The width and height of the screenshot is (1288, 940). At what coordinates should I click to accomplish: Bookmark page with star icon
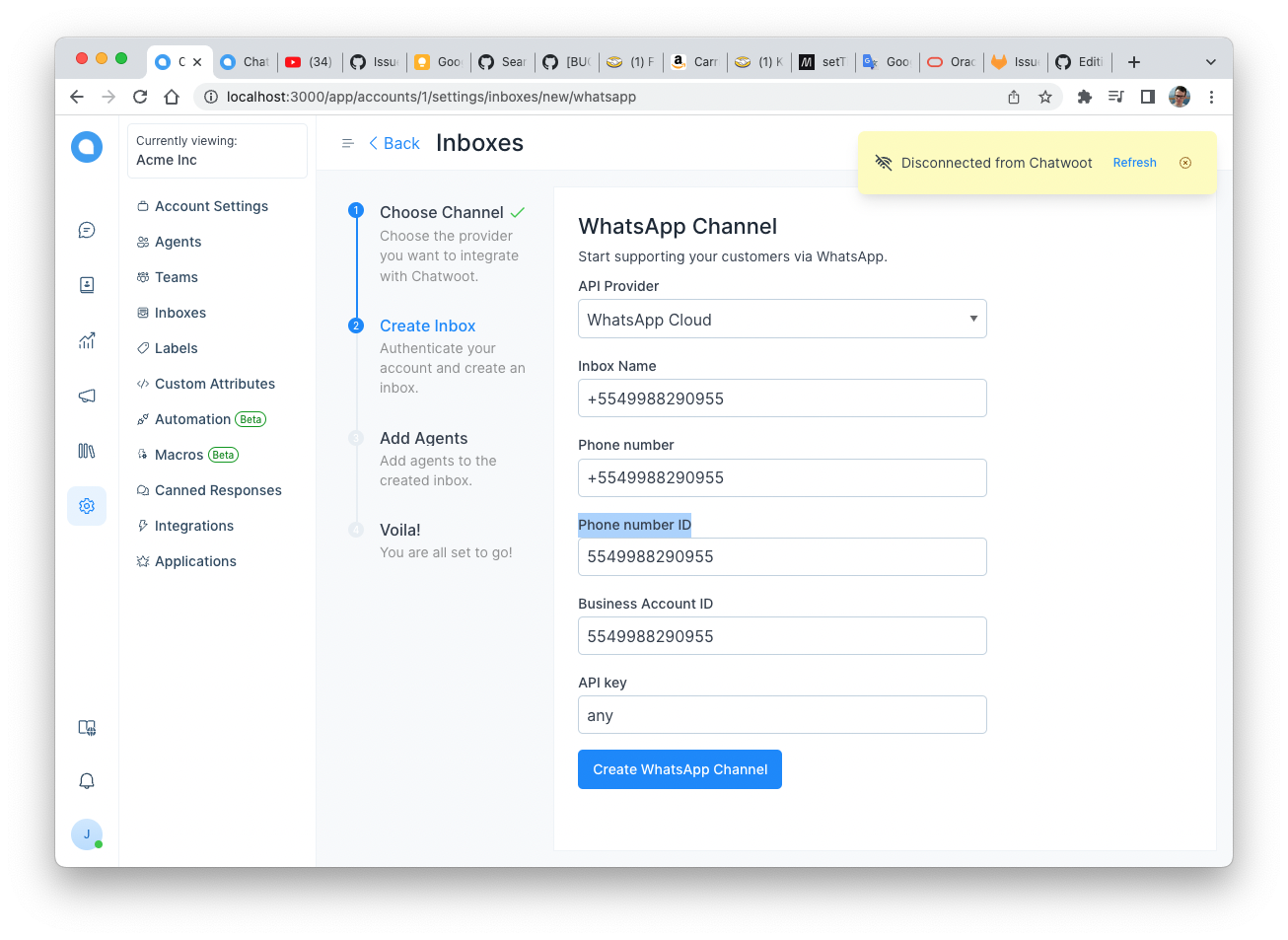(x=1045, y=97)
